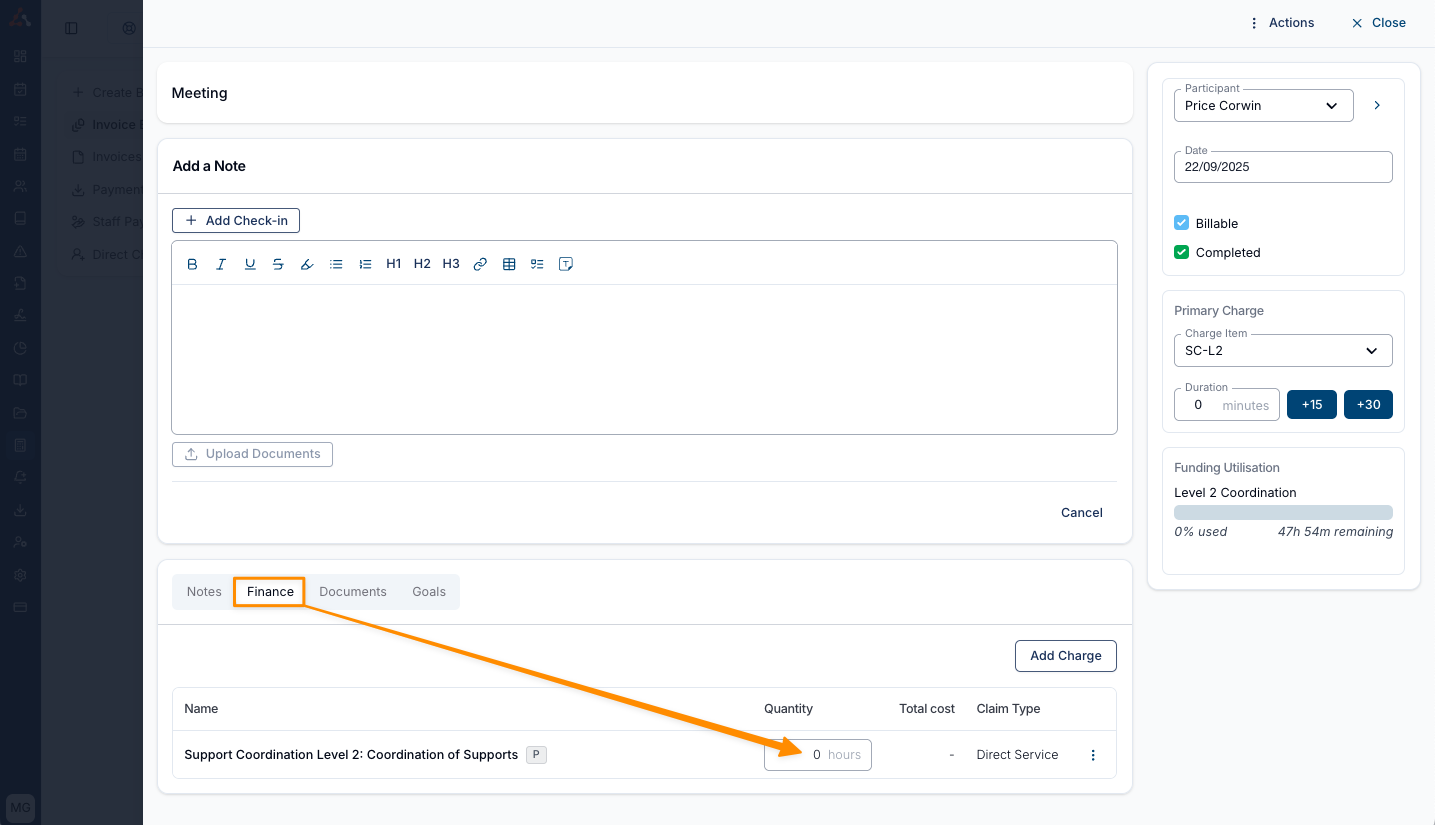This screenshot has height=825, width=1435.
Task: Uncheck the Completed checkbox
Action: pos(1181,252)
